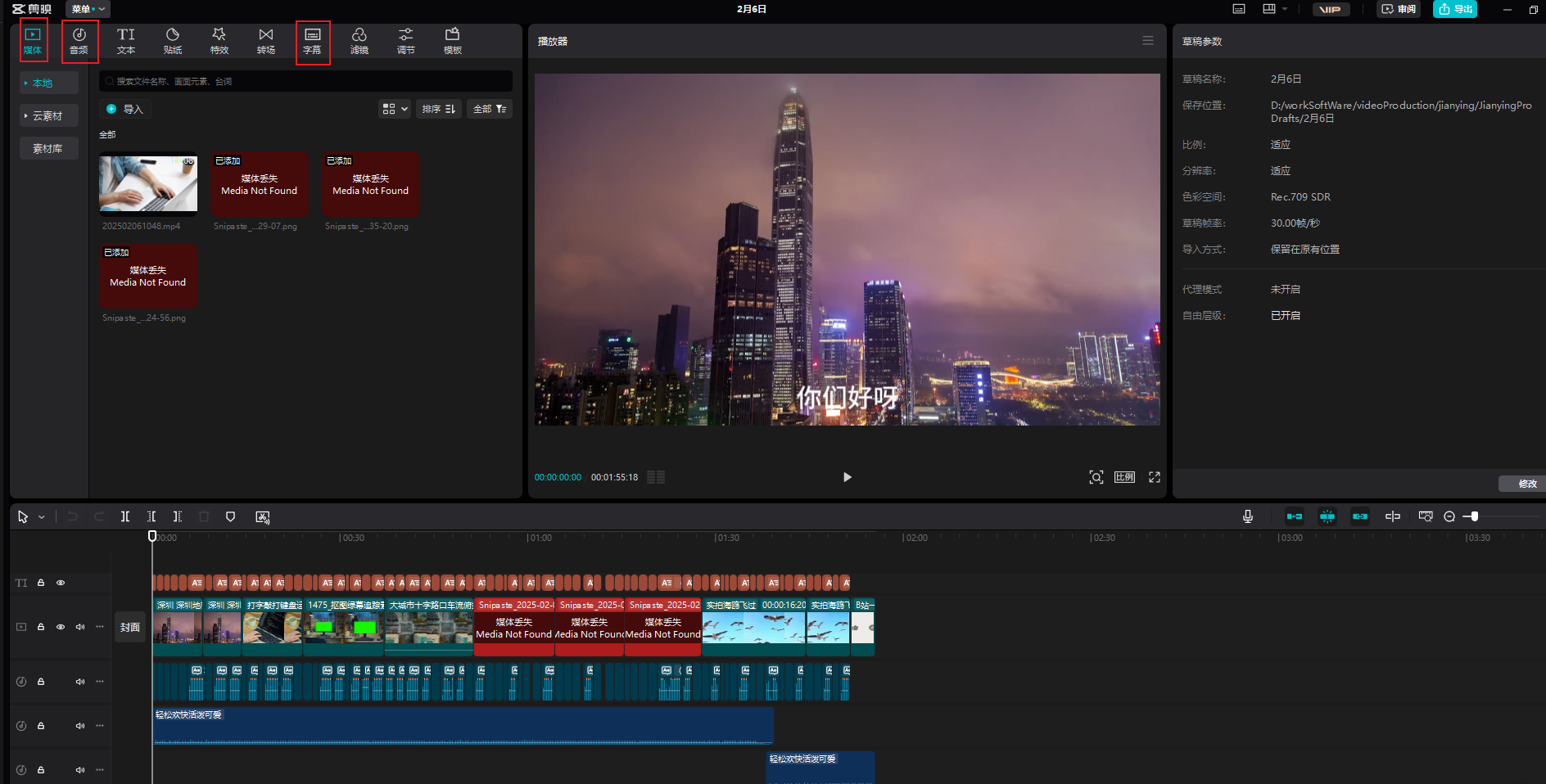Hide the subtitle text track with eye icon
Screen dimensions: 1546x784
coord(61,583)
